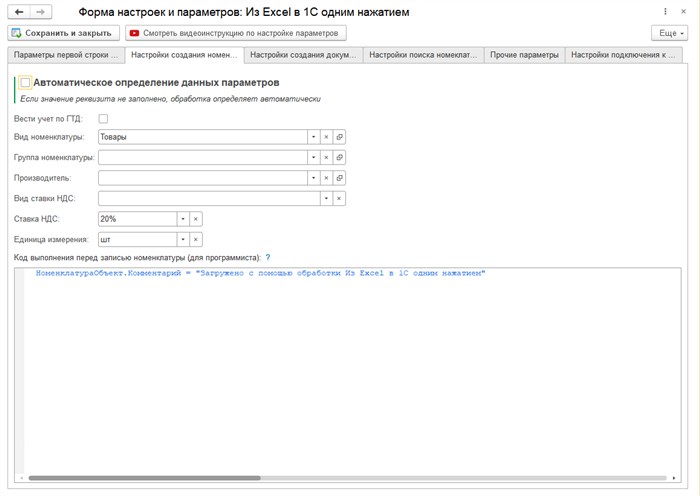Enable Автоматическое определение данных параметров checkbox

tap(25, 83)
